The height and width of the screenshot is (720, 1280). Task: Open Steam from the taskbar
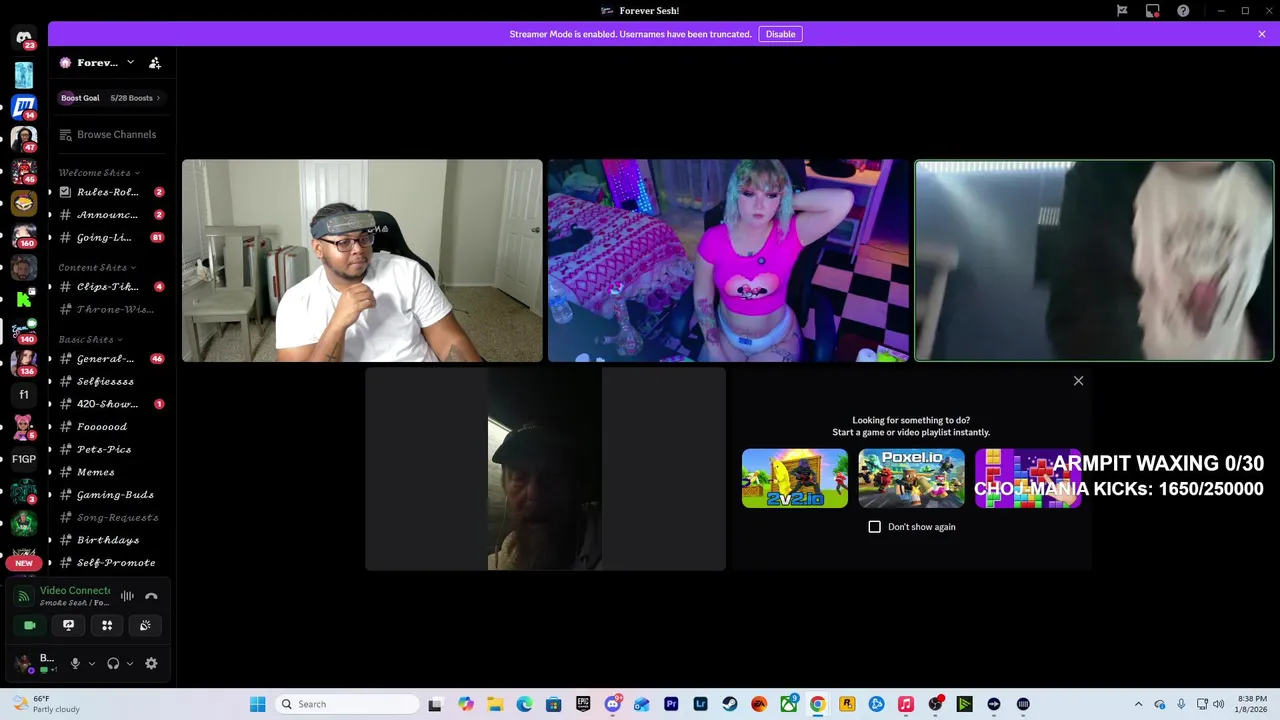point(730,704)
